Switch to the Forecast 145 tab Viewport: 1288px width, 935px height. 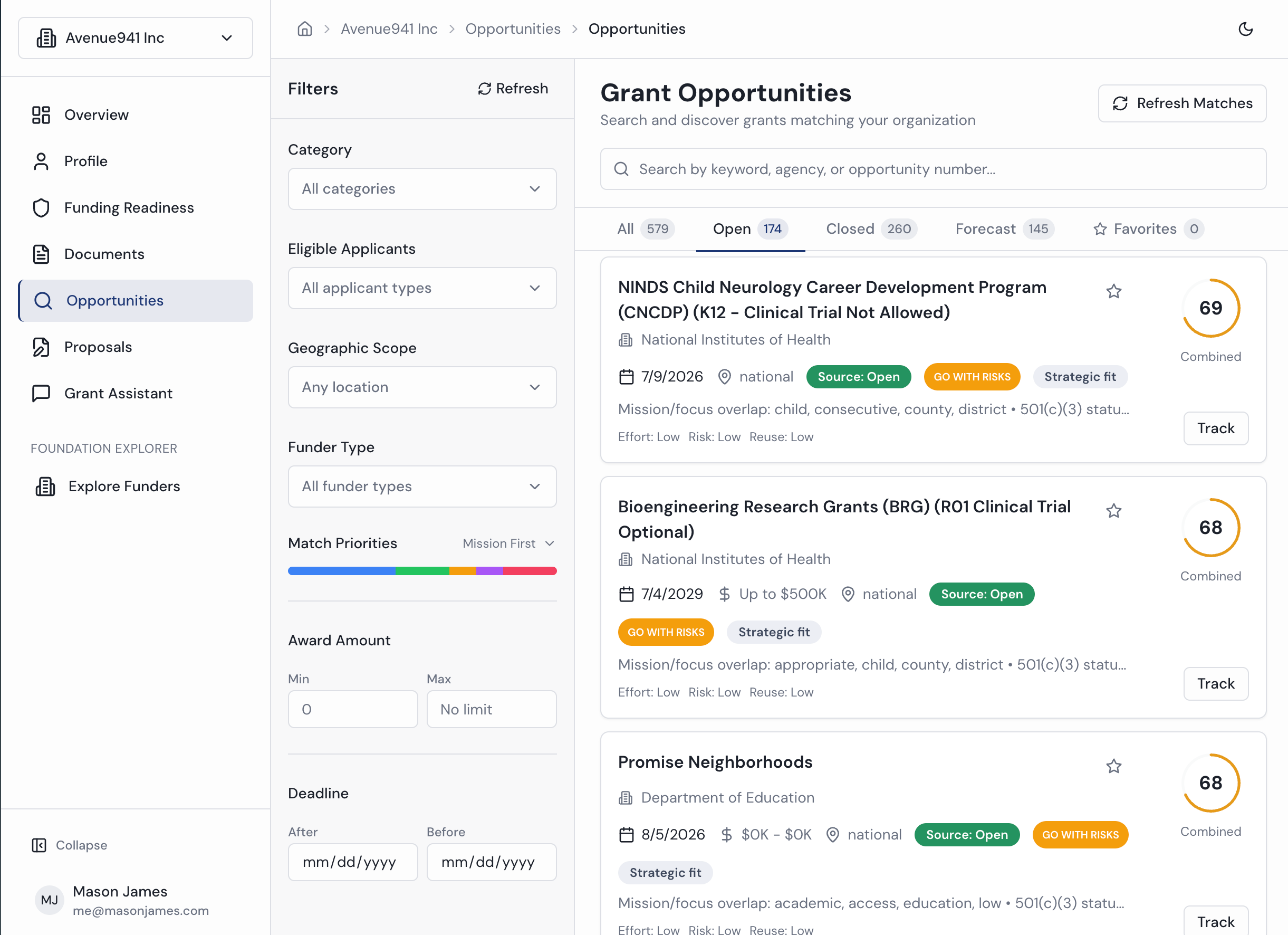(x=1005, y=229)
